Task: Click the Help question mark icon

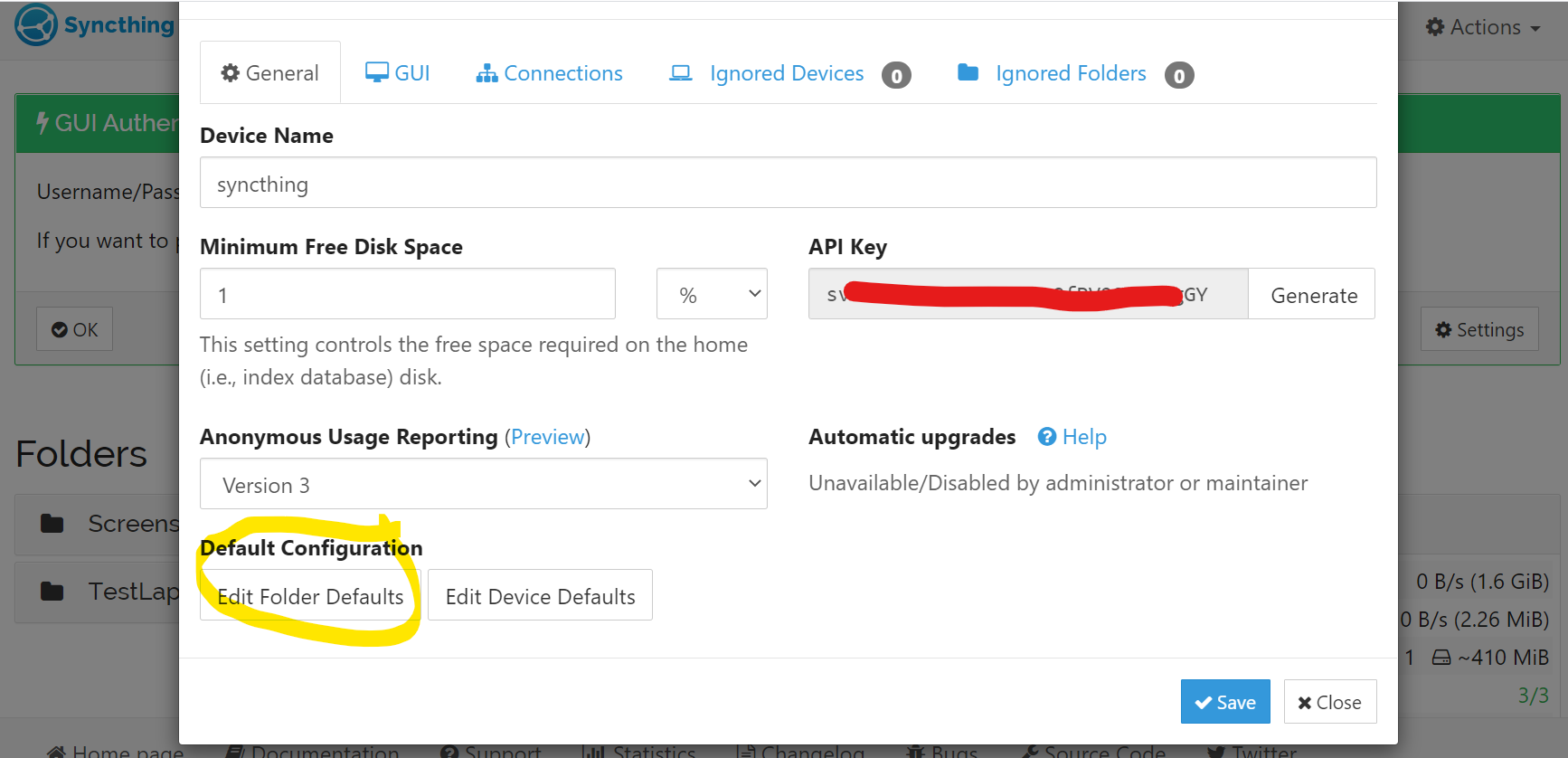Action: coord(1046,437)
